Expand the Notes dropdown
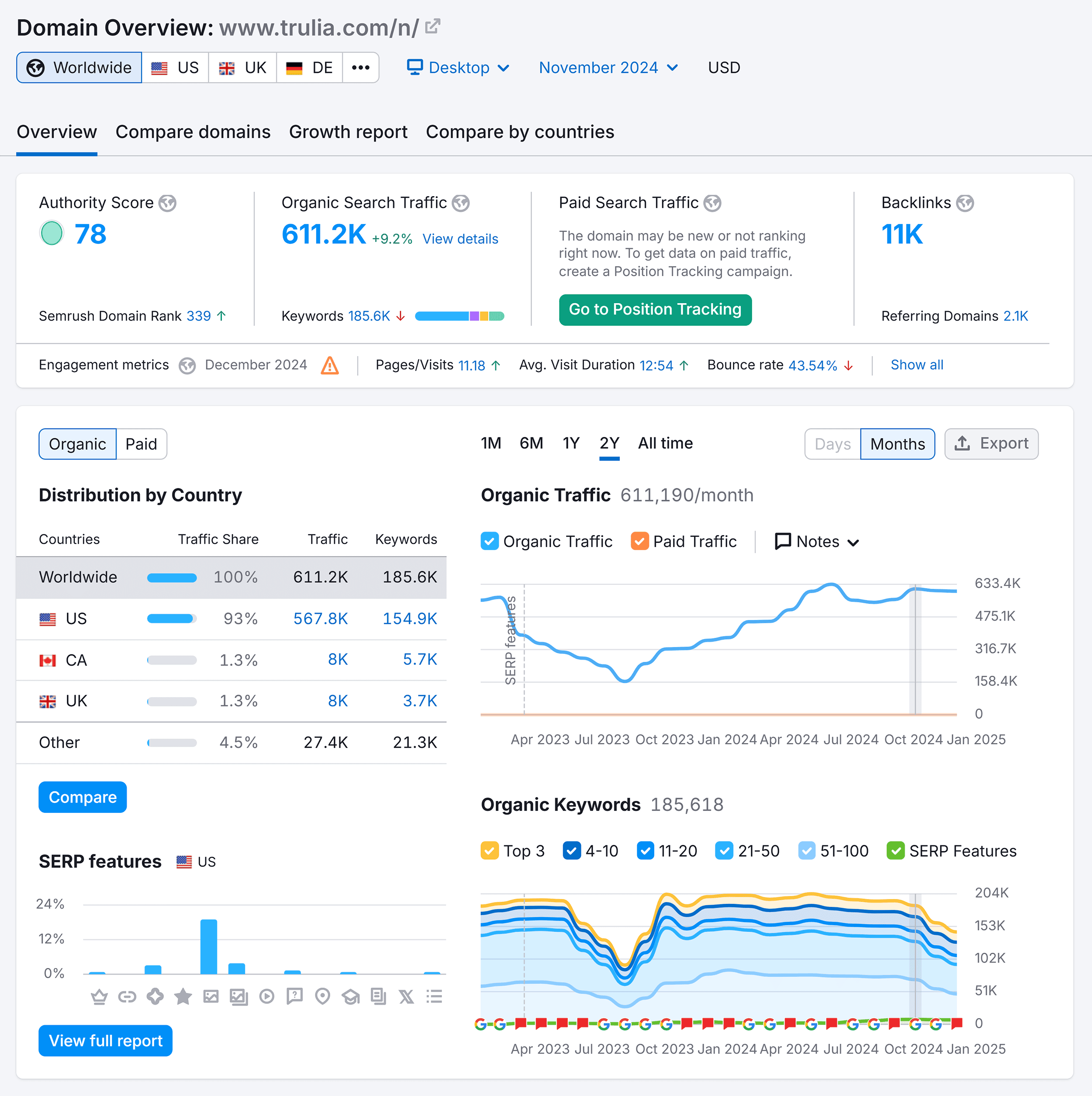The height and width of the screenshot is (1096, 1092). [817, 542]
